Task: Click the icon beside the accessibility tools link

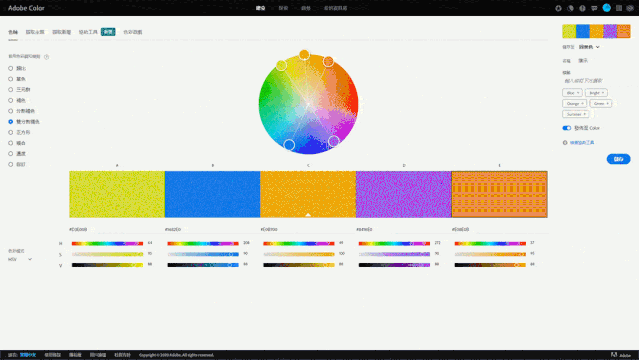Action: click(565, 143)
